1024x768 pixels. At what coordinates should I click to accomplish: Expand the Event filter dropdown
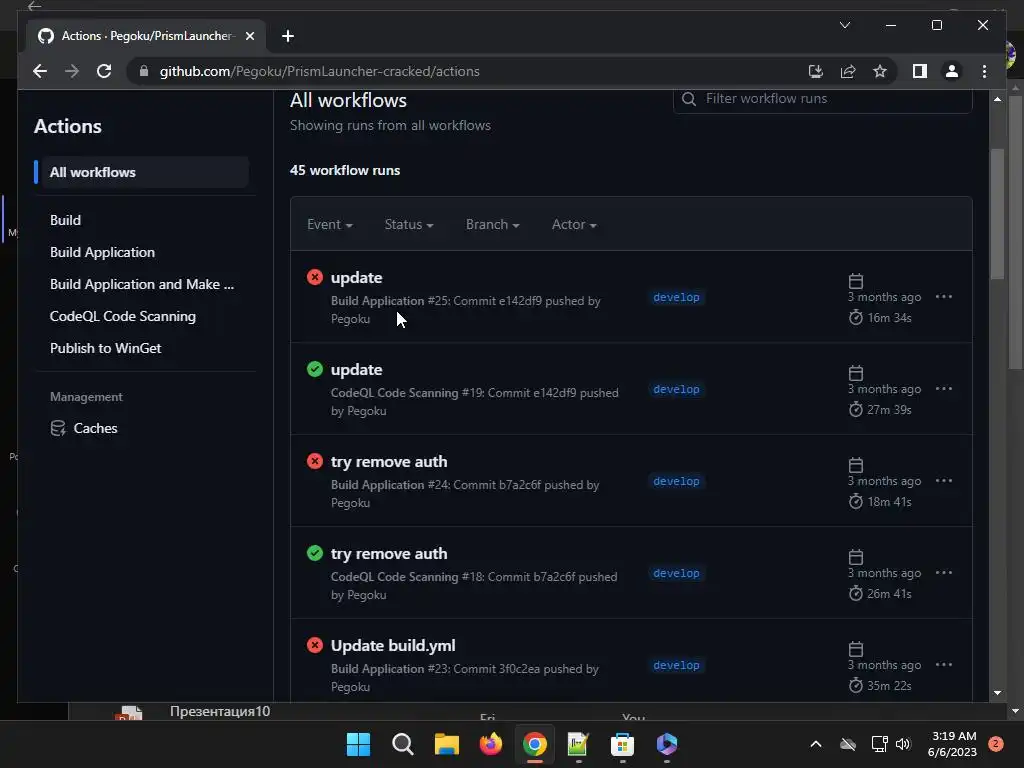pos(330,224)
